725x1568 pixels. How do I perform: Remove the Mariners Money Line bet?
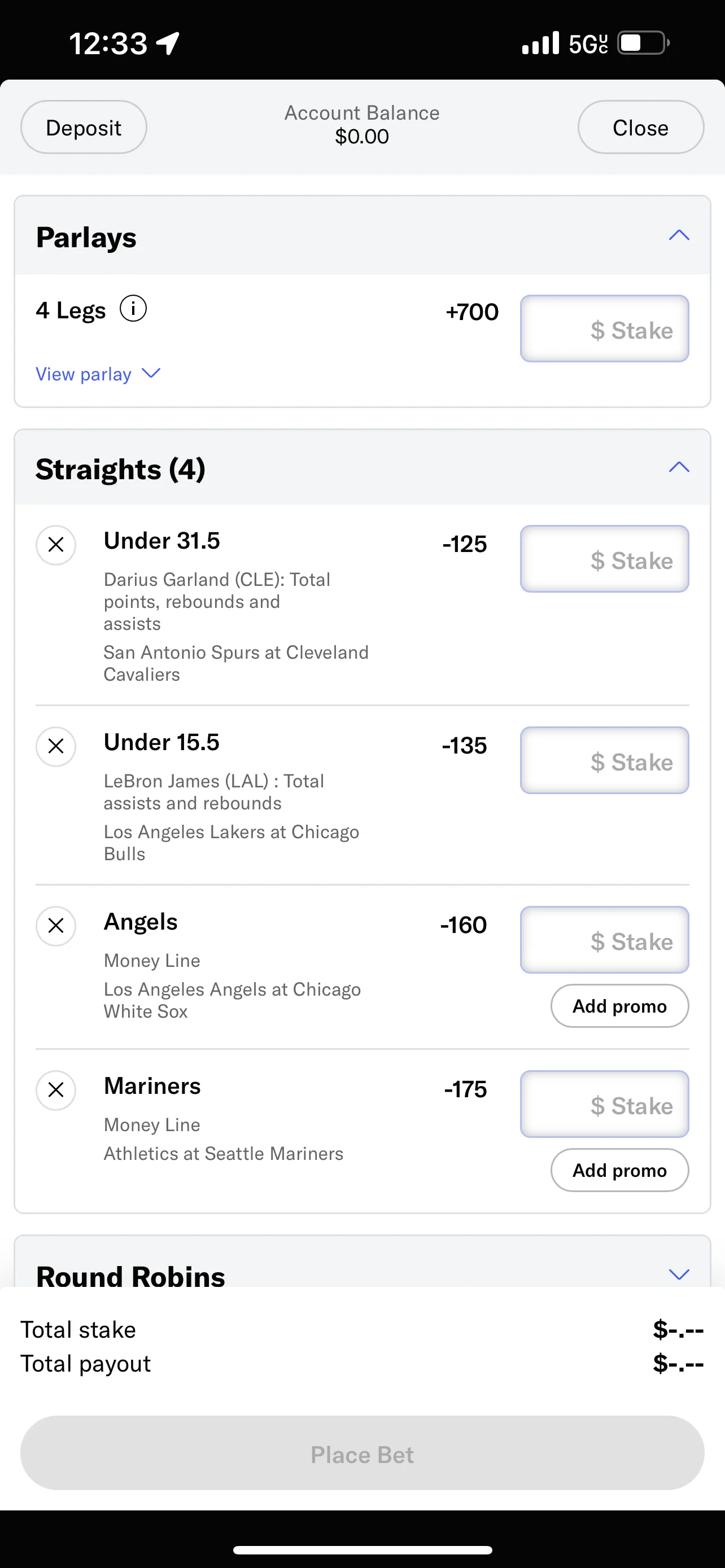pyautogui.click(x=56, y=1090)
